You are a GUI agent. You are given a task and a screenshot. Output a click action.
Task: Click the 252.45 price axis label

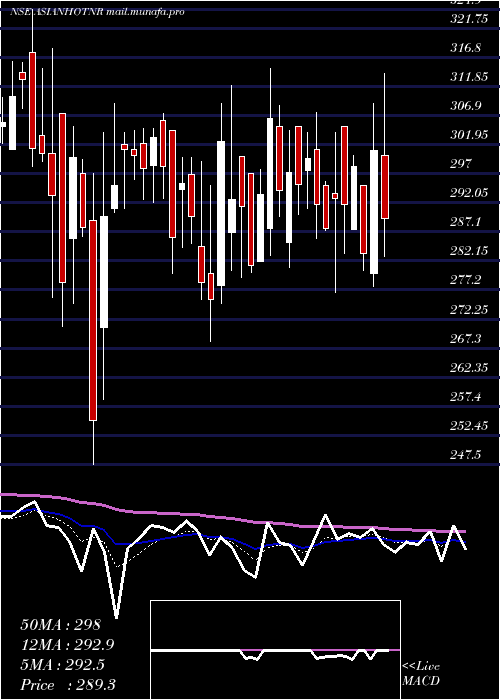[x=469, y=425]
